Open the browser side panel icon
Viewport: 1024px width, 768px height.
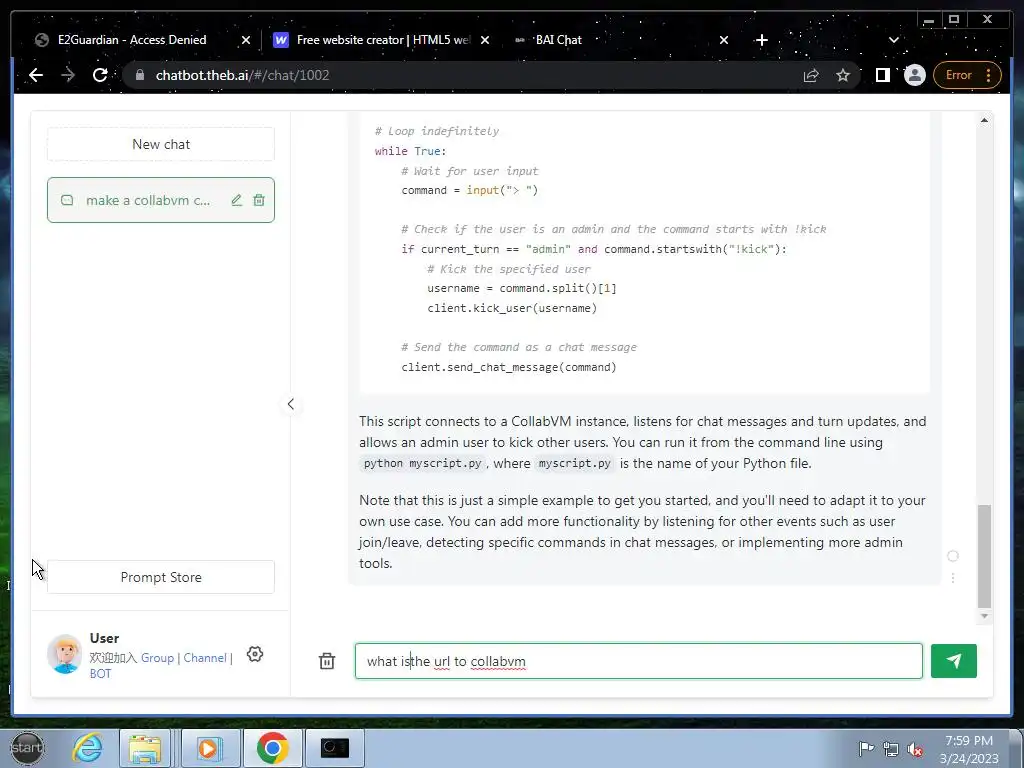point(882,75)
